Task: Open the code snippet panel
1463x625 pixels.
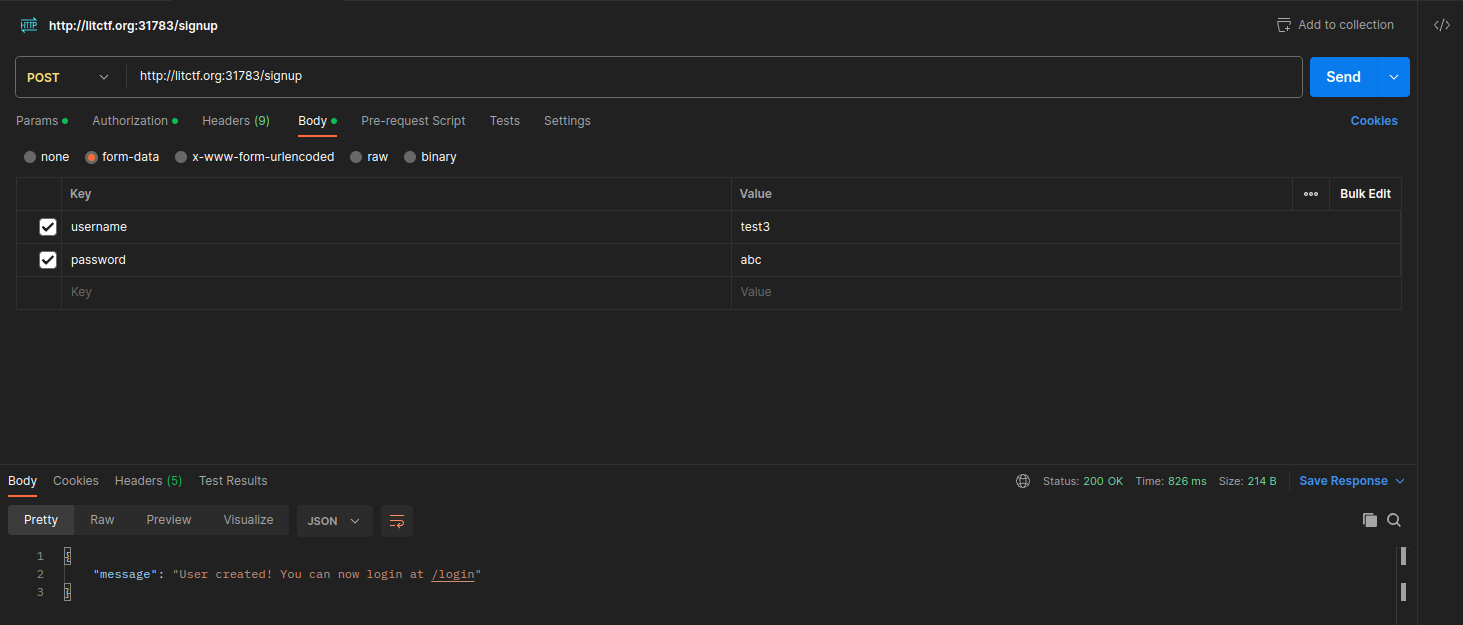Action: click(1440, 24)
